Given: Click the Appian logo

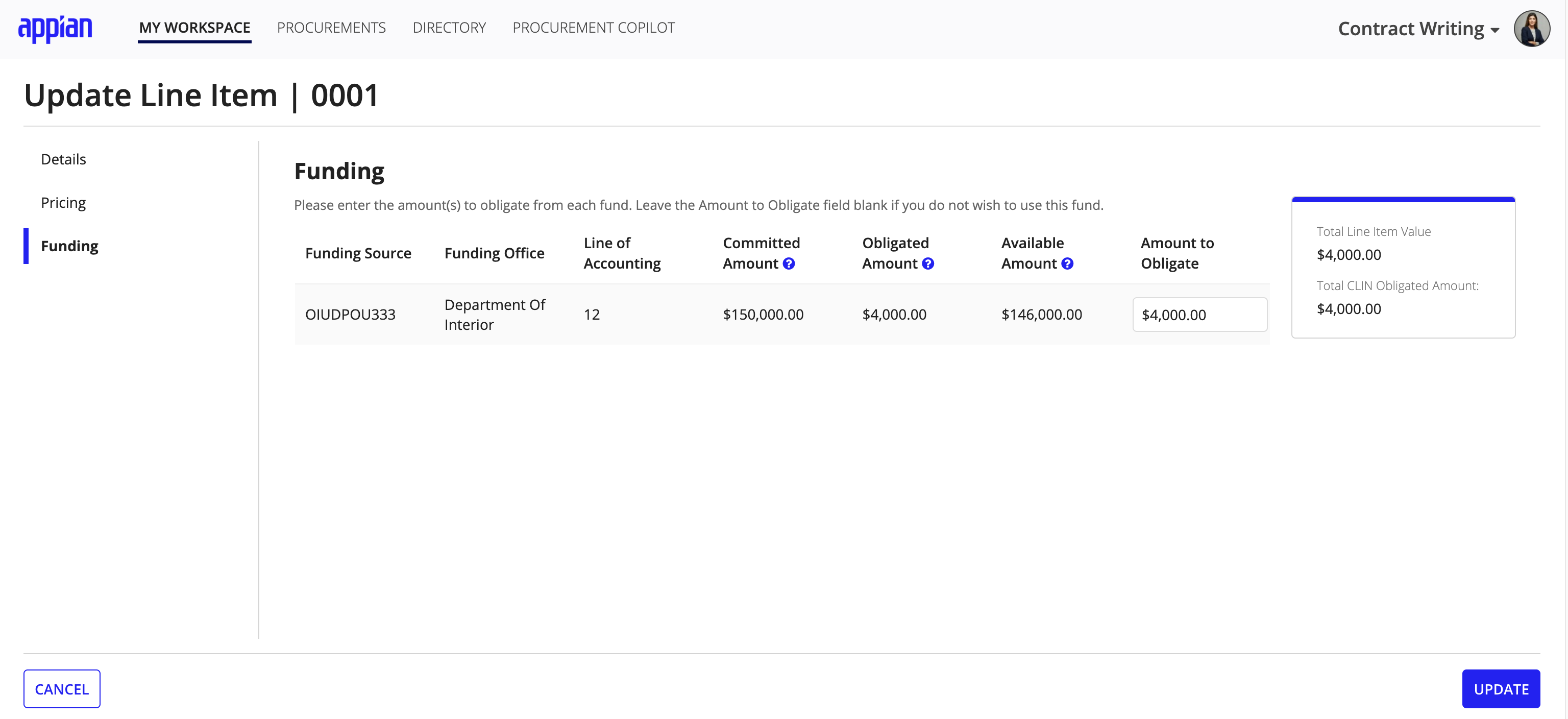Looking at the screenshot, I should point(56,29).
